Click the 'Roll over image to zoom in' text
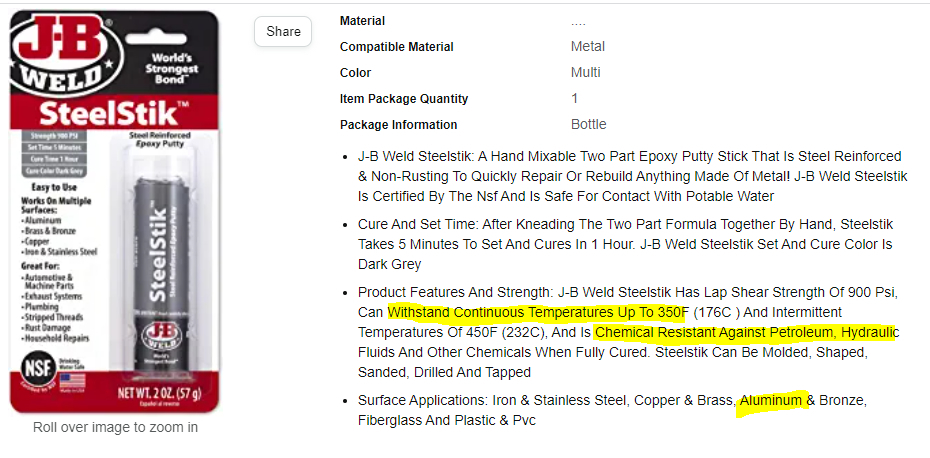Viewport: 930px width, 458px height. coord(115,427)
